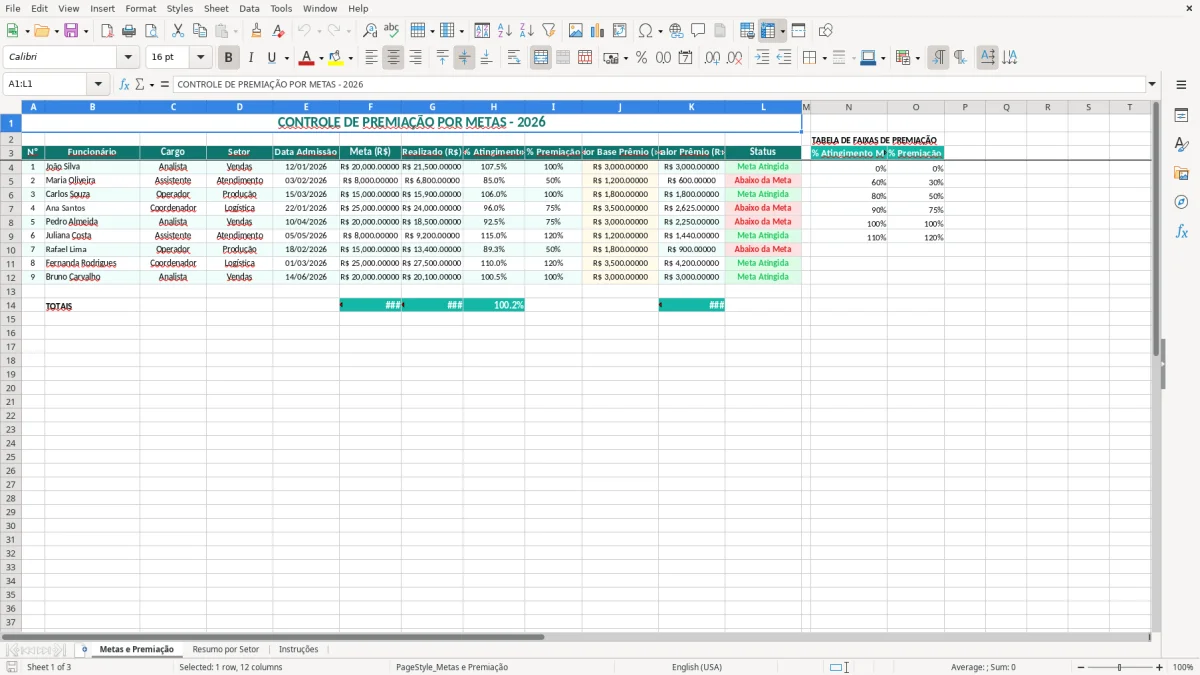The image size is (1200, 675).
Task: Click the 100% zoom level
Action: point(1183,667)
